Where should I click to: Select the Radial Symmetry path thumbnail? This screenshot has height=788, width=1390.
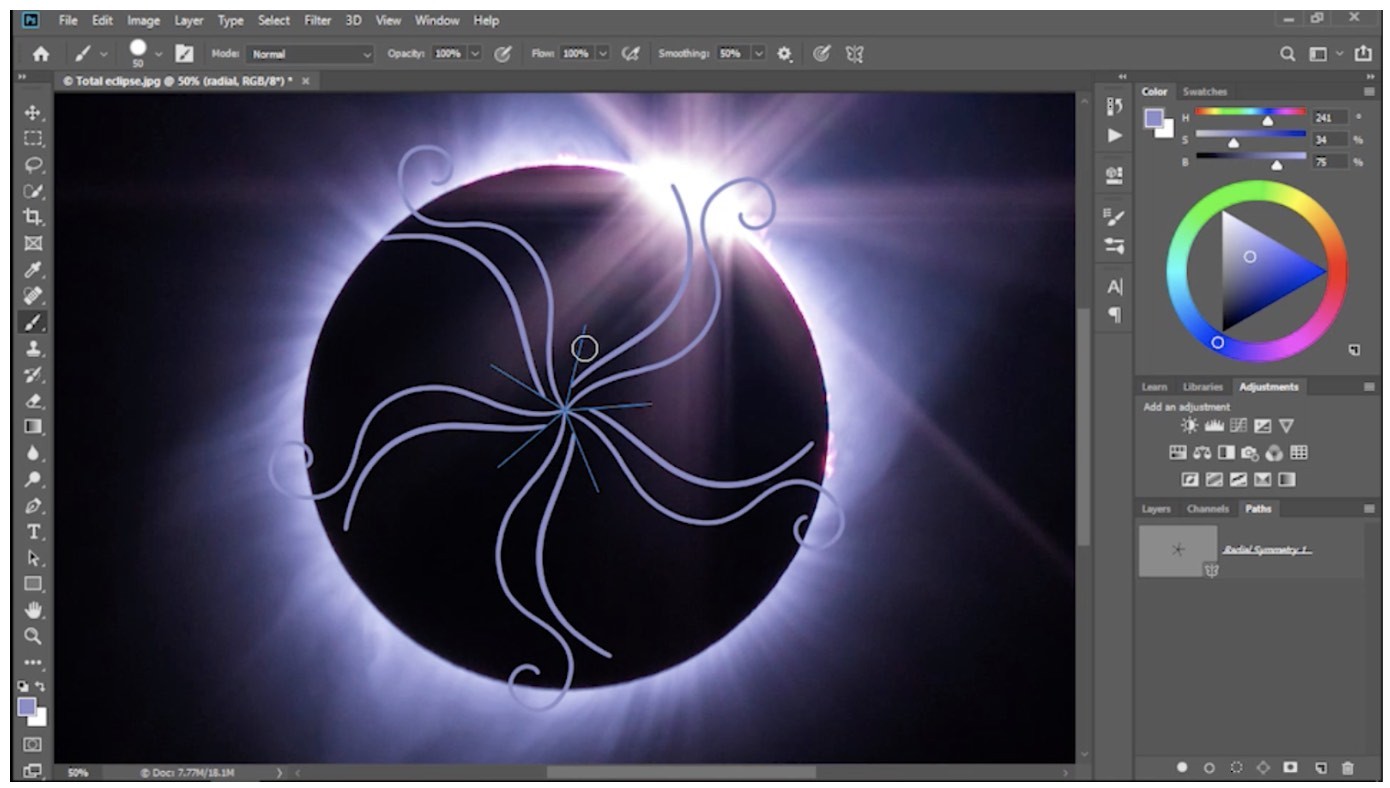pyautogui.click(x=1177, y=551)
